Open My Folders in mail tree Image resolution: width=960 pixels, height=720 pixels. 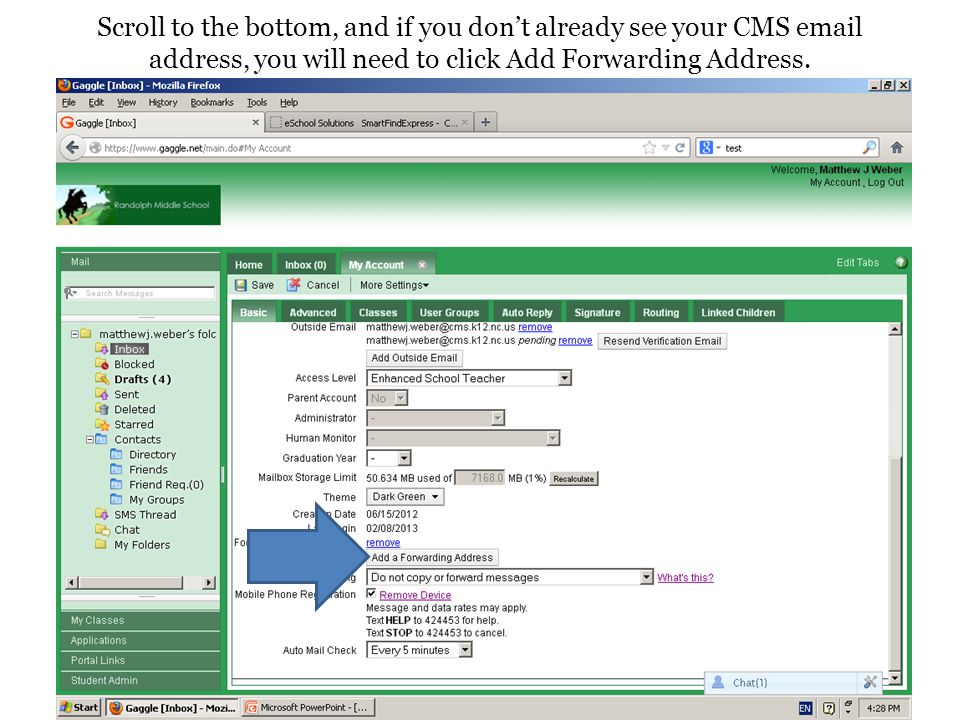click(x=142, y=545)
